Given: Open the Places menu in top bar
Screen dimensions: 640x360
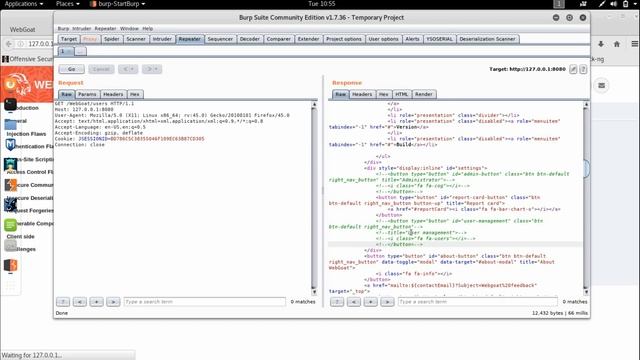Looking at the screenshot, I should click(x=67, y=4).
